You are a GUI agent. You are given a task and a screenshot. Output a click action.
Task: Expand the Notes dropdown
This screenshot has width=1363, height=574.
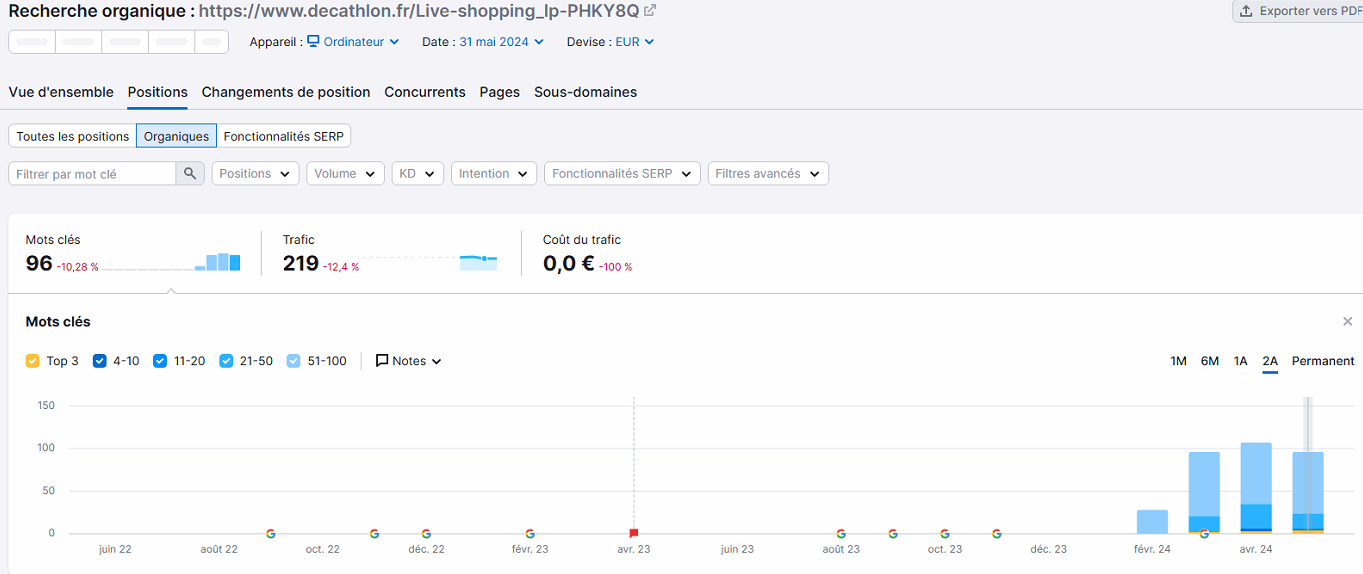pyautogui.click(x=409, y=361)
